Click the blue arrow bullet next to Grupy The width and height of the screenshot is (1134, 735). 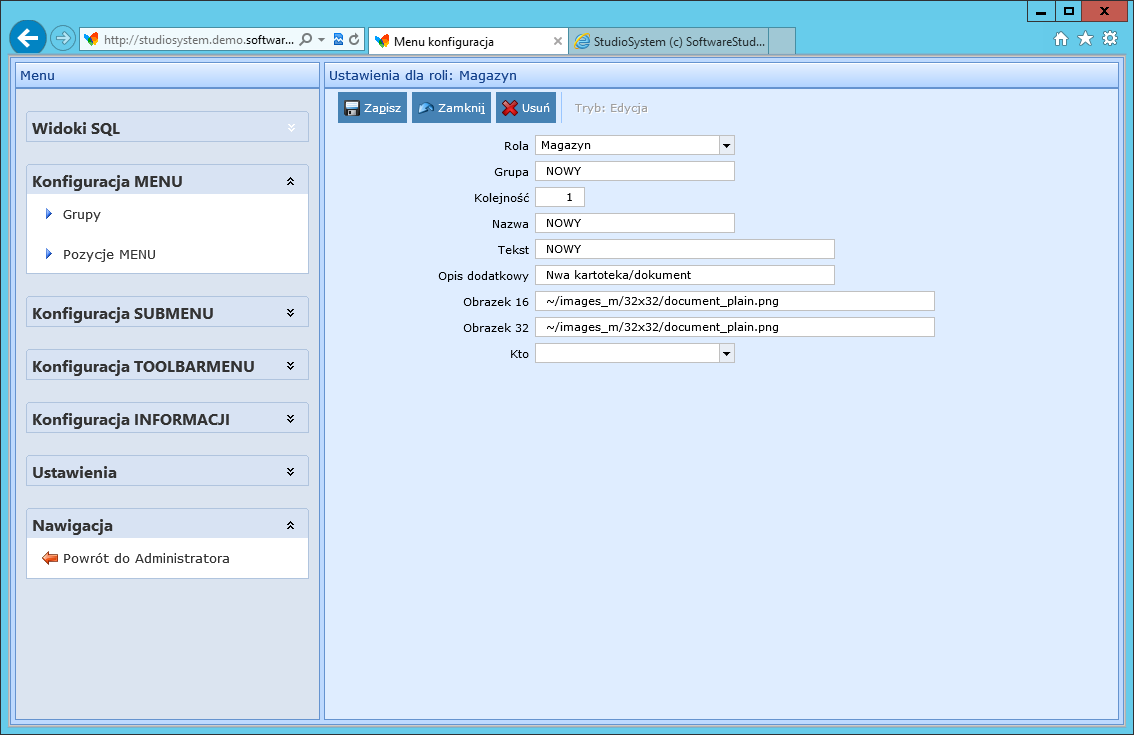[48, 214]
